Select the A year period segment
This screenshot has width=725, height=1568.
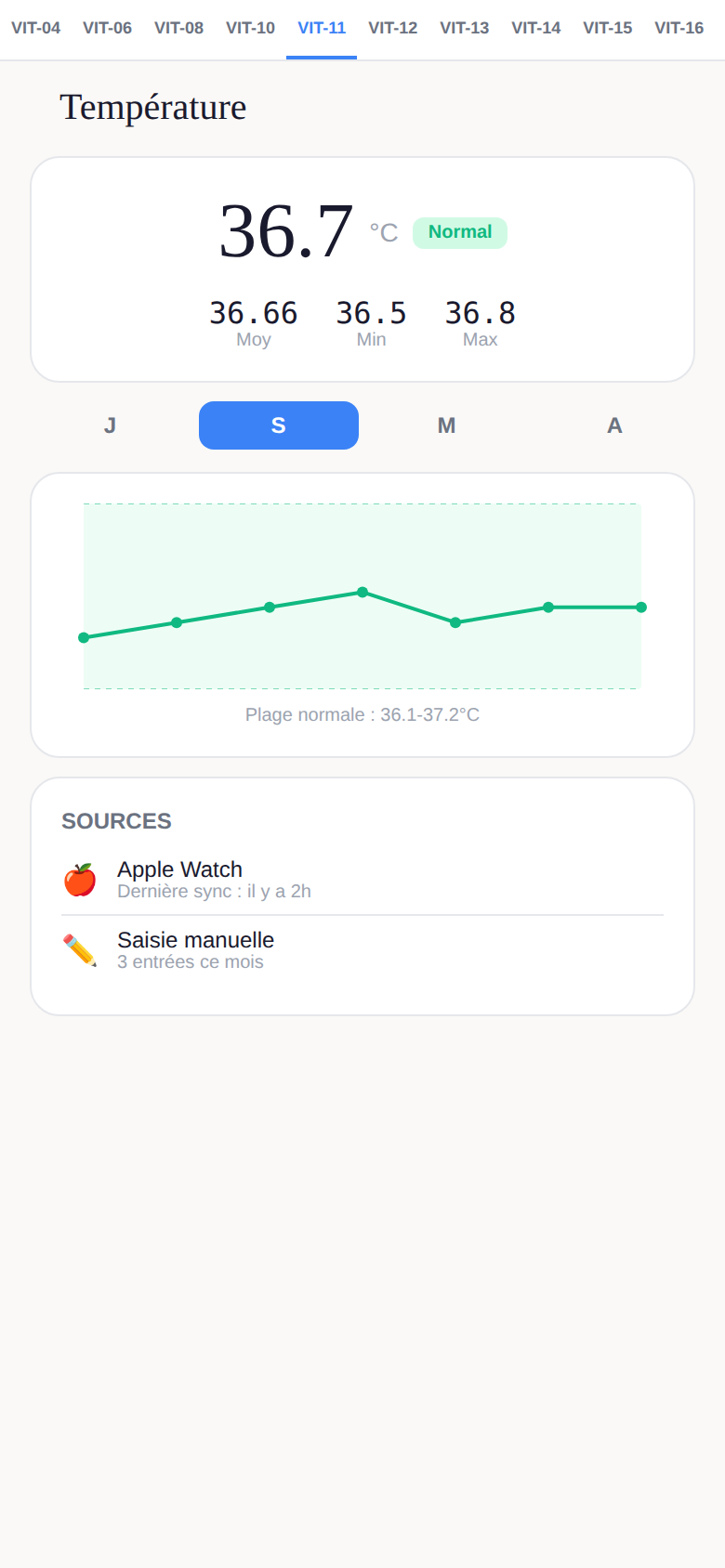coord(614,425)
